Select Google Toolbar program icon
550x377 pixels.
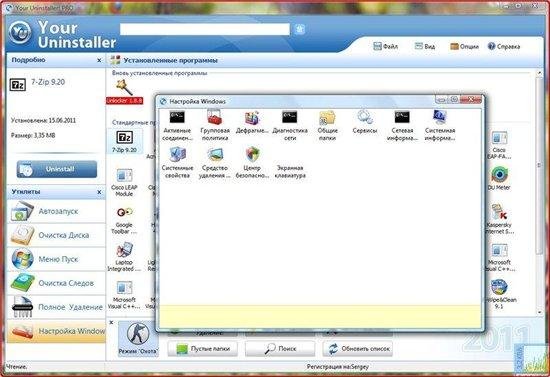pos(124,220)
